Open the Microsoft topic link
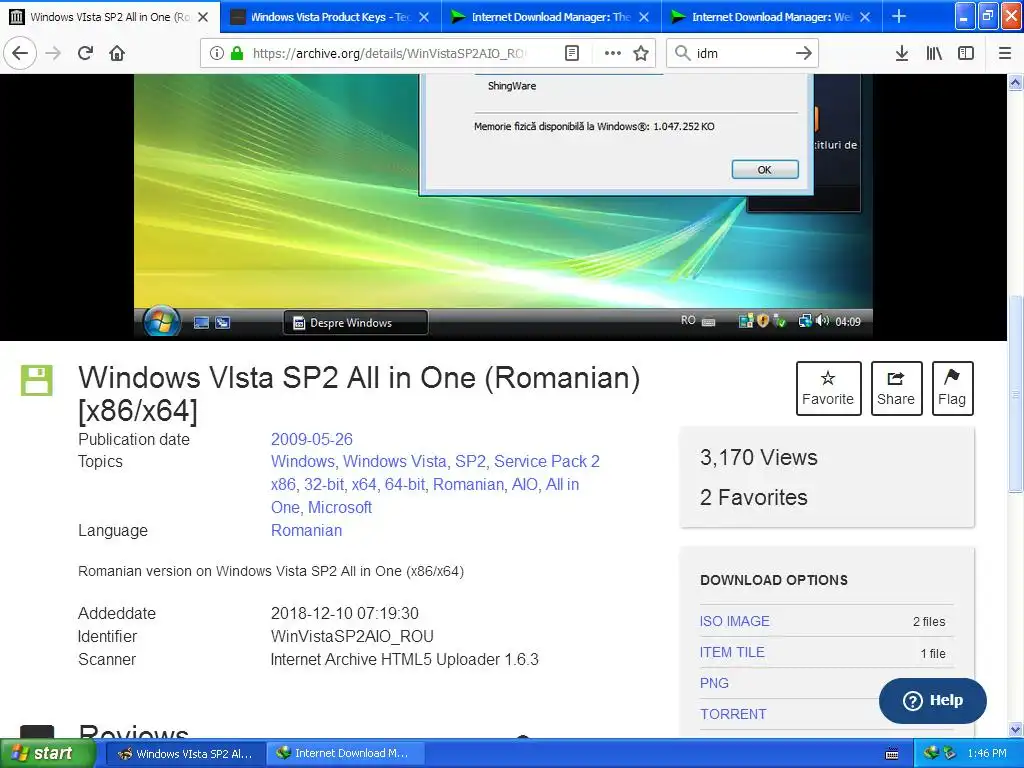Image resolution: width=1024 pixels, height=768 pixels. 340,507
